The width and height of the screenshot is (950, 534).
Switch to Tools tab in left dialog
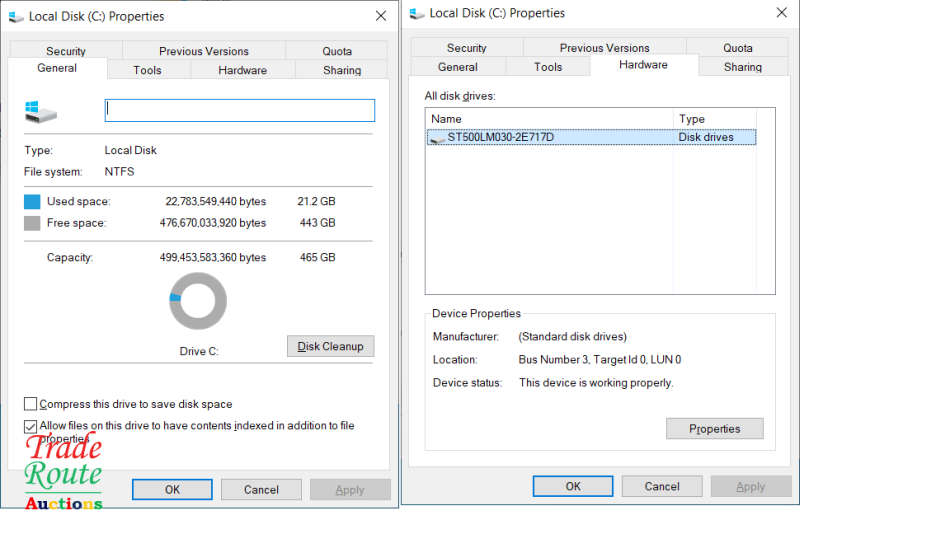pyautogui.click(x=148, y=70)
